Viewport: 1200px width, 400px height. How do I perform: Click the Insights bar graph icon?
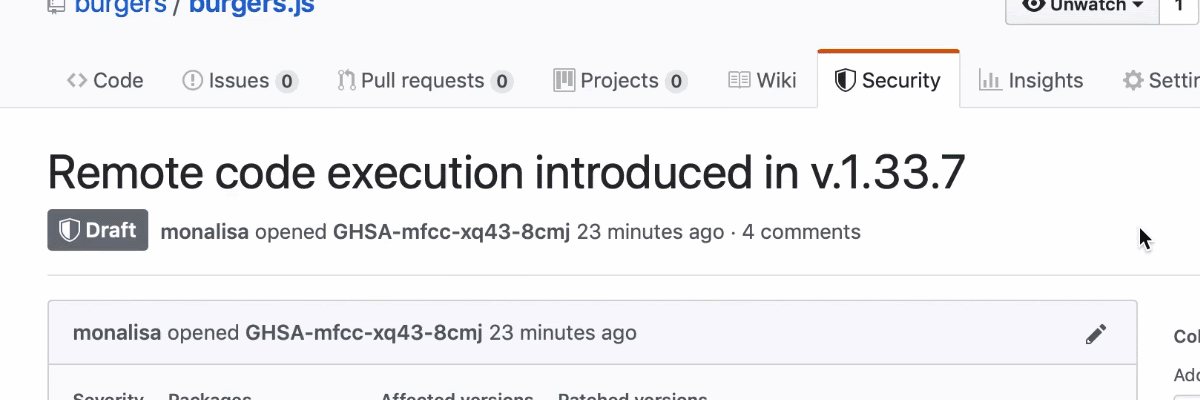click(990, 81)
